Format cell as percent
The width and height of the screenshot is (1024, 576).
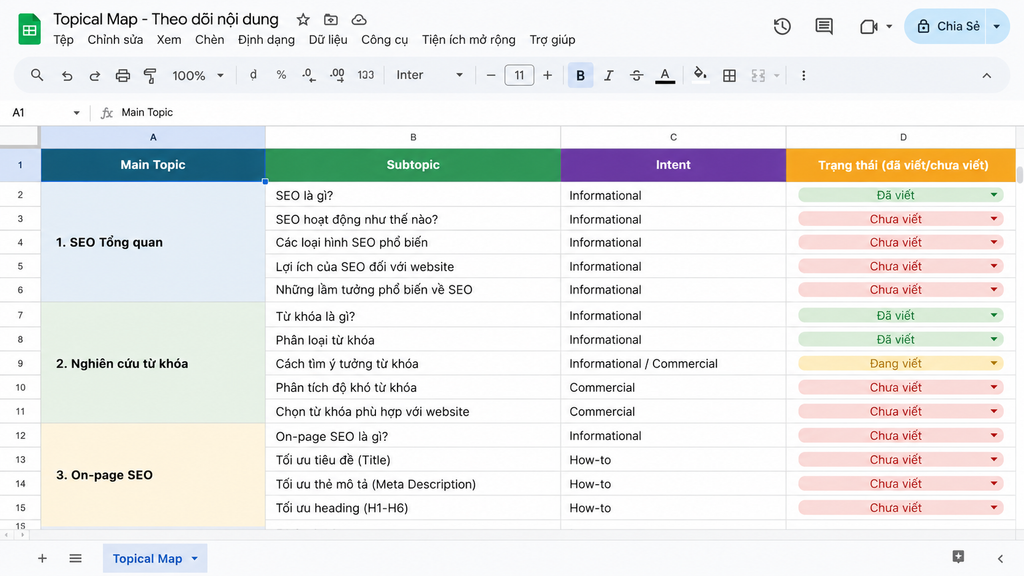(281, 75)
